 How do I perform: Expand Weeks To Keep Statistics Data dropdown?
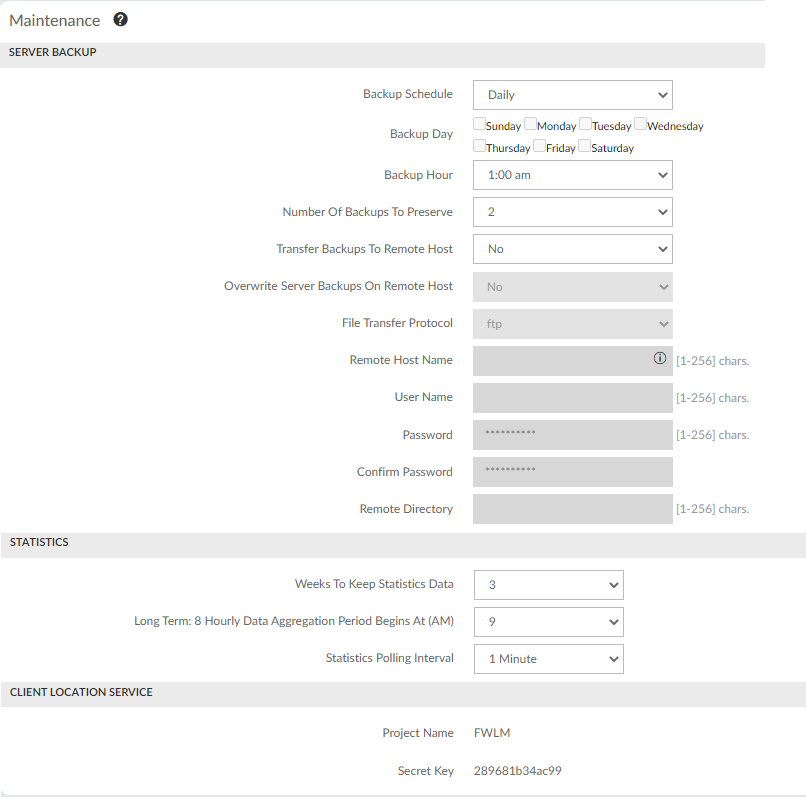[x=548, y=585]
